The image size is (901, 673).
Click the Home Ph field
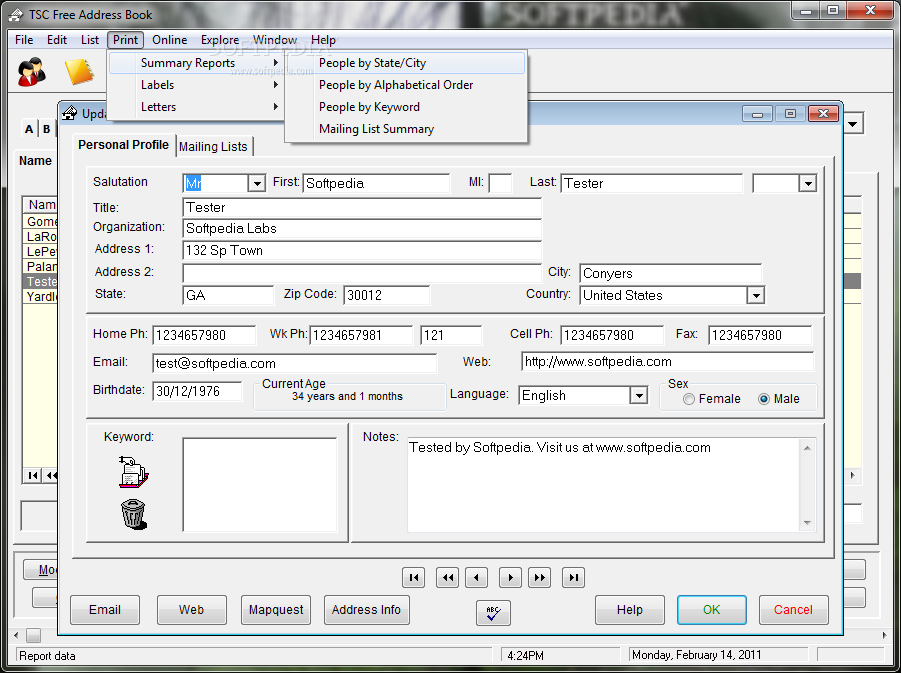(204, 335)
